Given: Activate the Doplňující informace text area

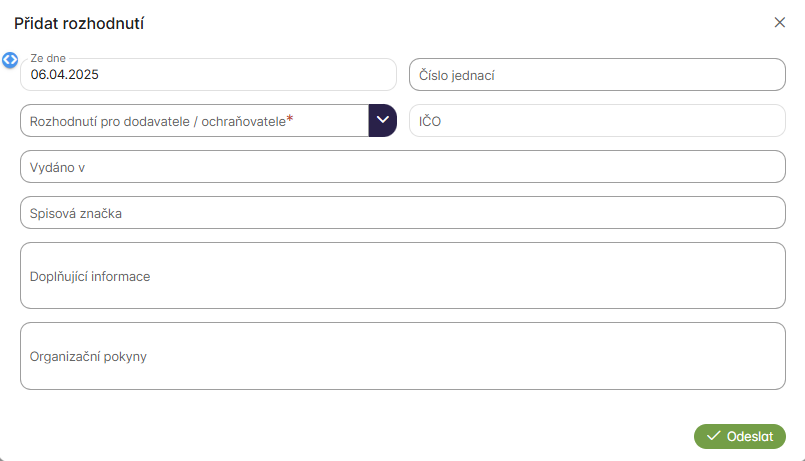Looking at the screenshot, I should pos(402,276).
